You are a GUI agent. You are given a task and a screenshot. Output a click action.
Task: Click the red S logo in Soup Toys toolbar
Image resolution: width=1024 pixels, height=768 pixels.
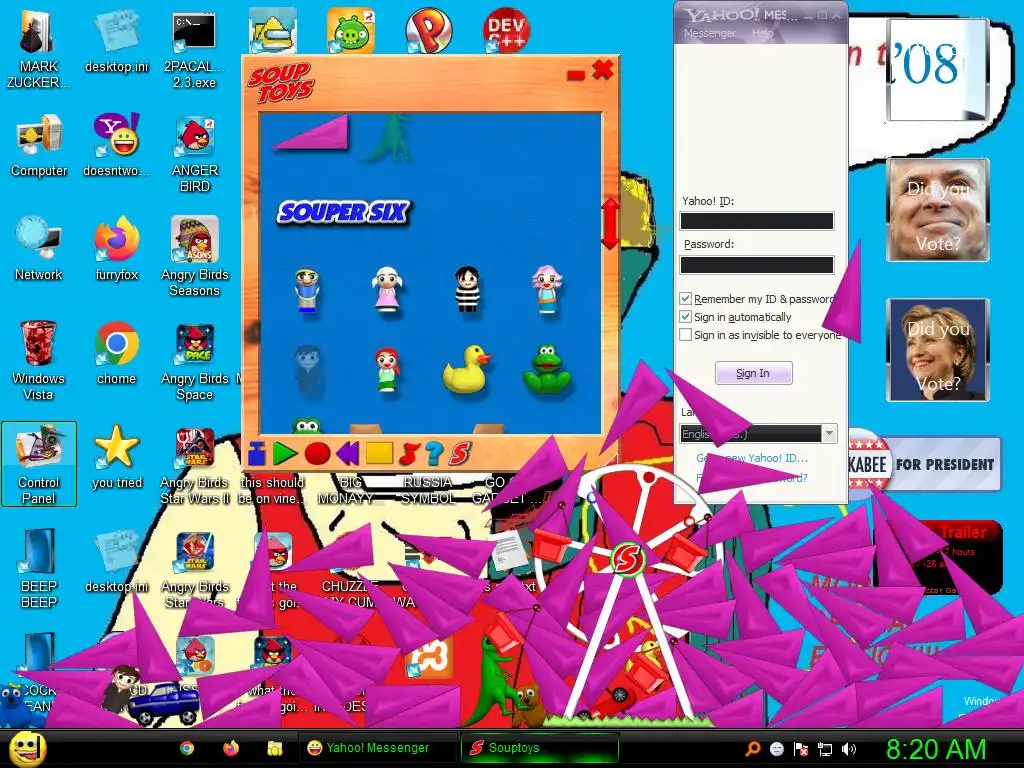460,453
